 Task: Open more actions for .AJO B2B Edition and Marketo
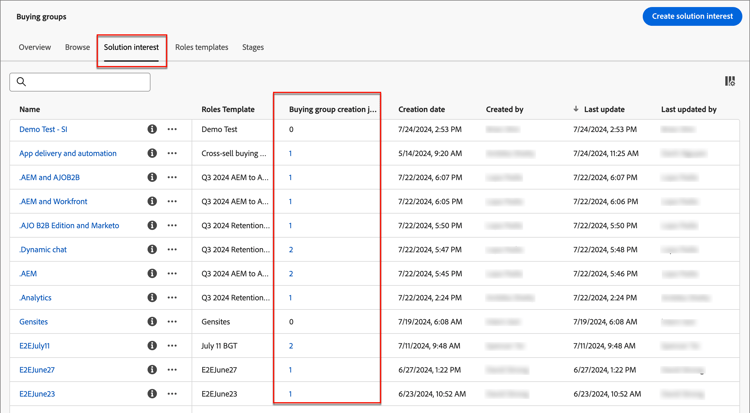pyautogui.click(x=172, y=225)
